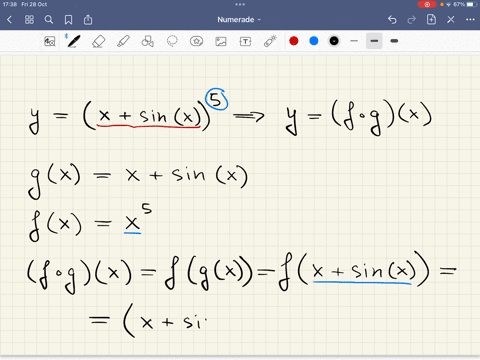Image resolution: width=480 pixels, height=360 pixels.
Task: Select the zoom window tool
Action: coord(50,41)
